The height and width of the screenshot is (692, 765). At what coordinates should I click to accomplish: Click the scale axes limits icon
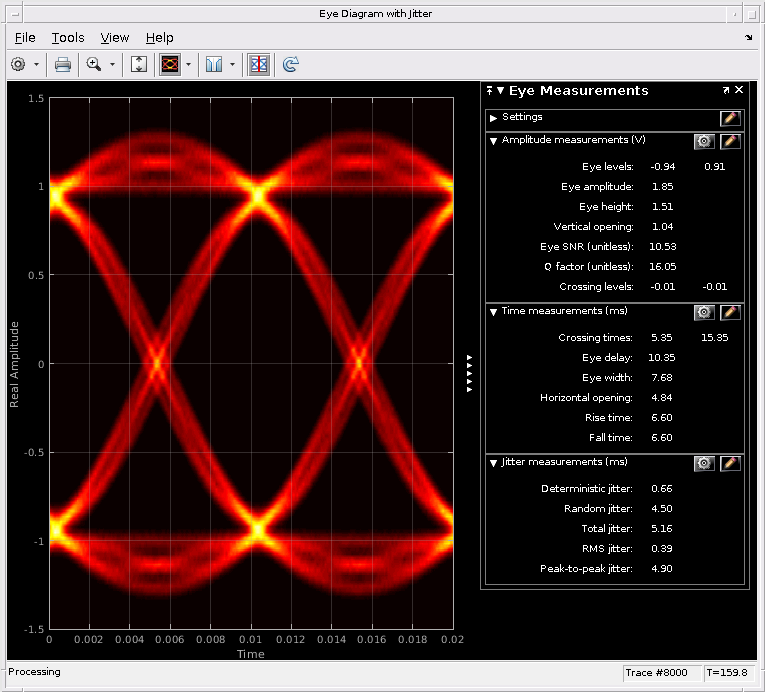click(x=139, y=64)
